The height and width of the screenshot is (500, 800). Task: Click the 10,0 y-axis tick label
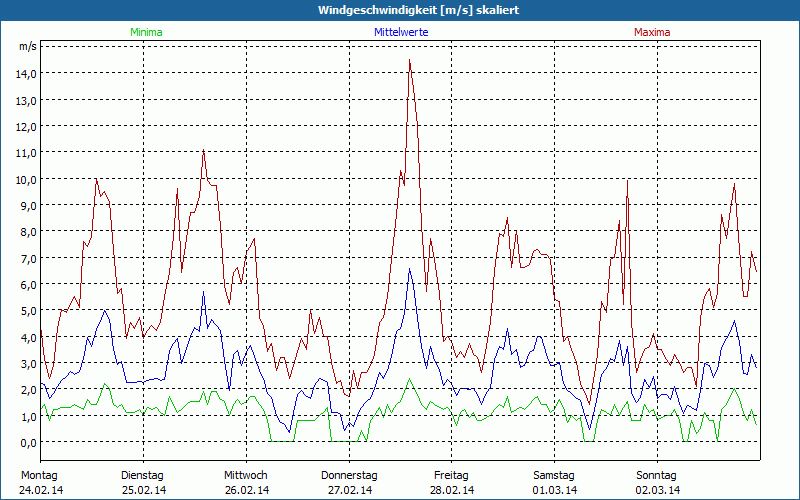click(x=26, y=179)
